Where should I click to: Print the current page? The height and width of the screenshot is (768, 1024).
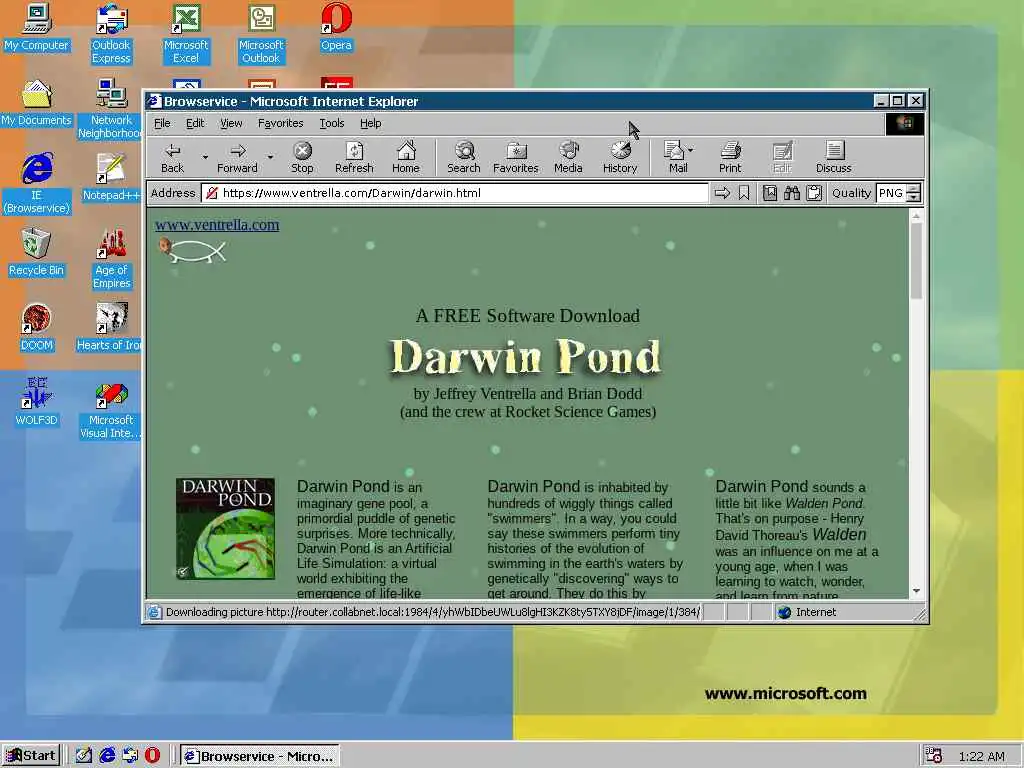[730, 157]
